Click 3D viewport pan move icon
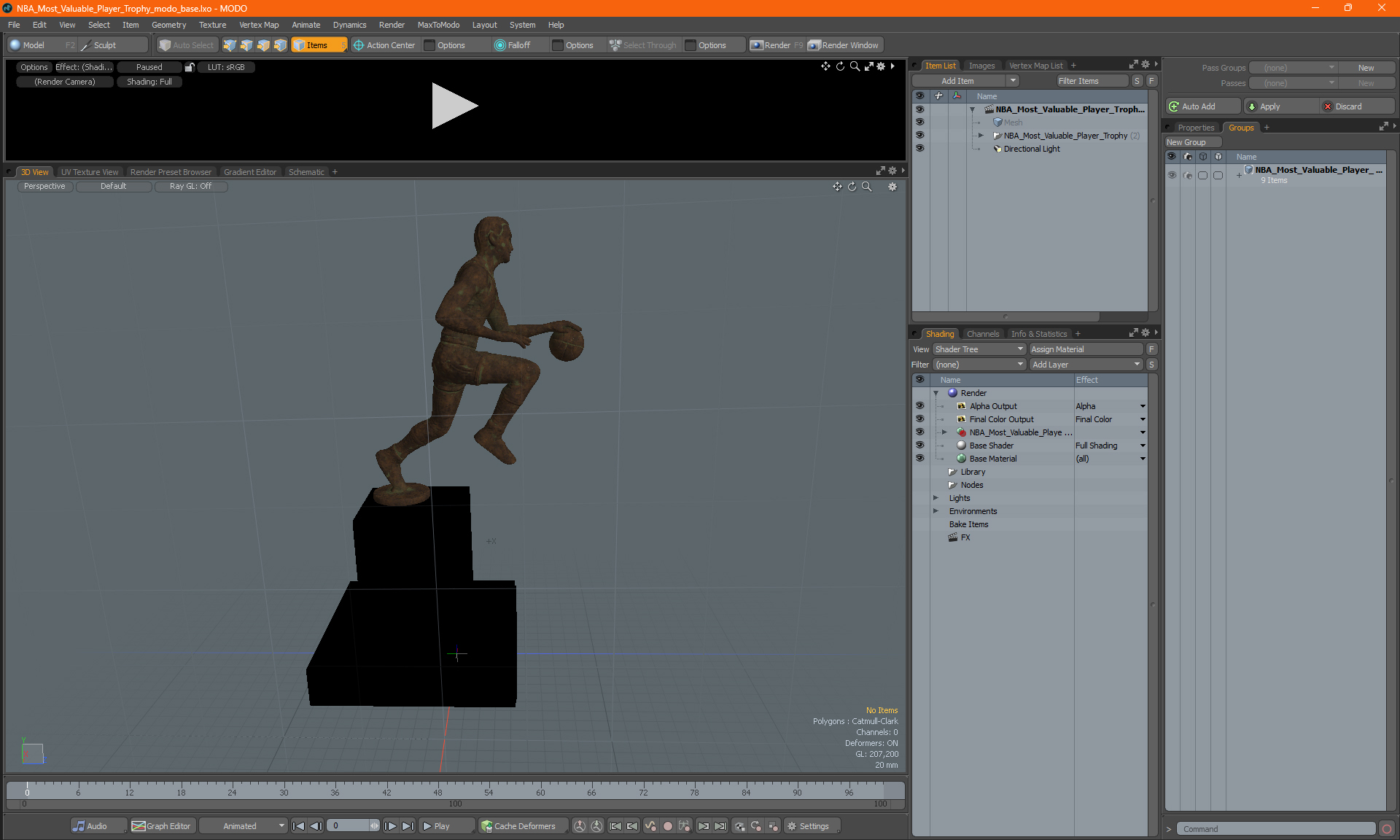The width and height of the screenshot is (1400, 840). click(x=837, y=187)
